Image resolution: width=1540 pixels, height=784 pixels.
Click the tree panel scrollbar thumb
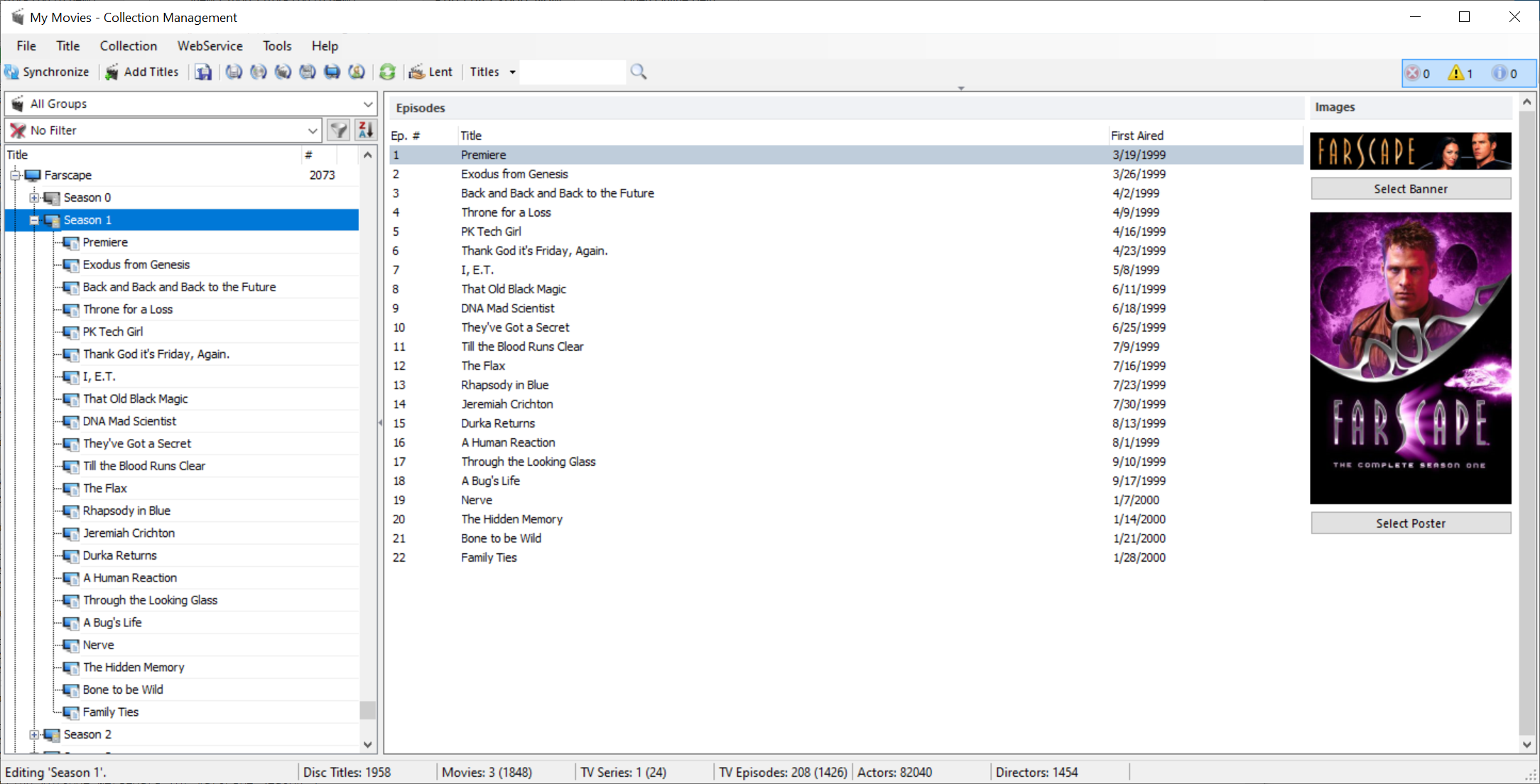point(368,710)
